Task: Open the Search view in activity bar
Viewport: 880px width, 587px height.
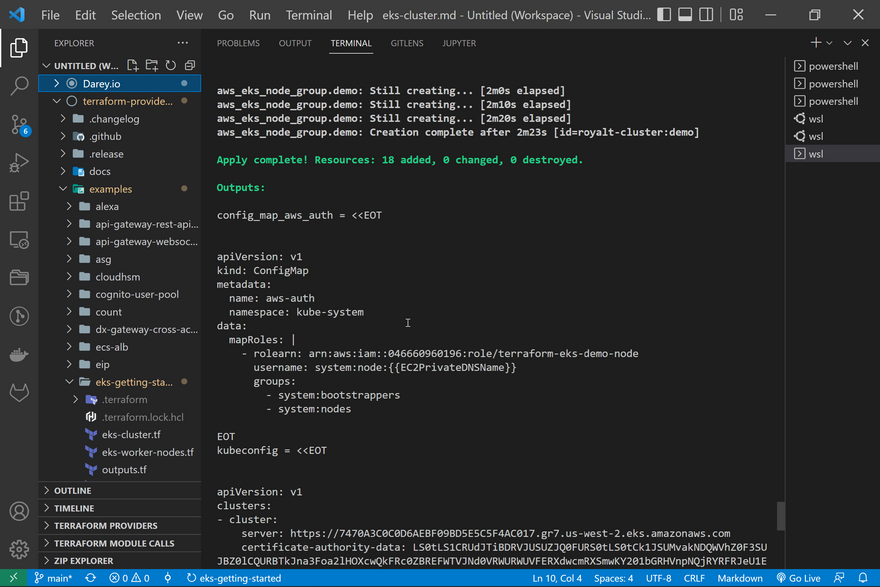Action: point(19,86)
